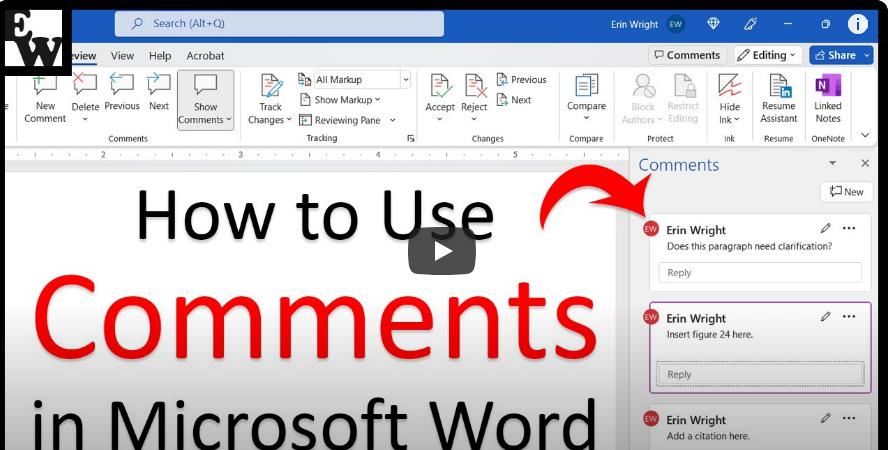Click the Reject change icon
The image size is (888, 450).
(475, 85)
